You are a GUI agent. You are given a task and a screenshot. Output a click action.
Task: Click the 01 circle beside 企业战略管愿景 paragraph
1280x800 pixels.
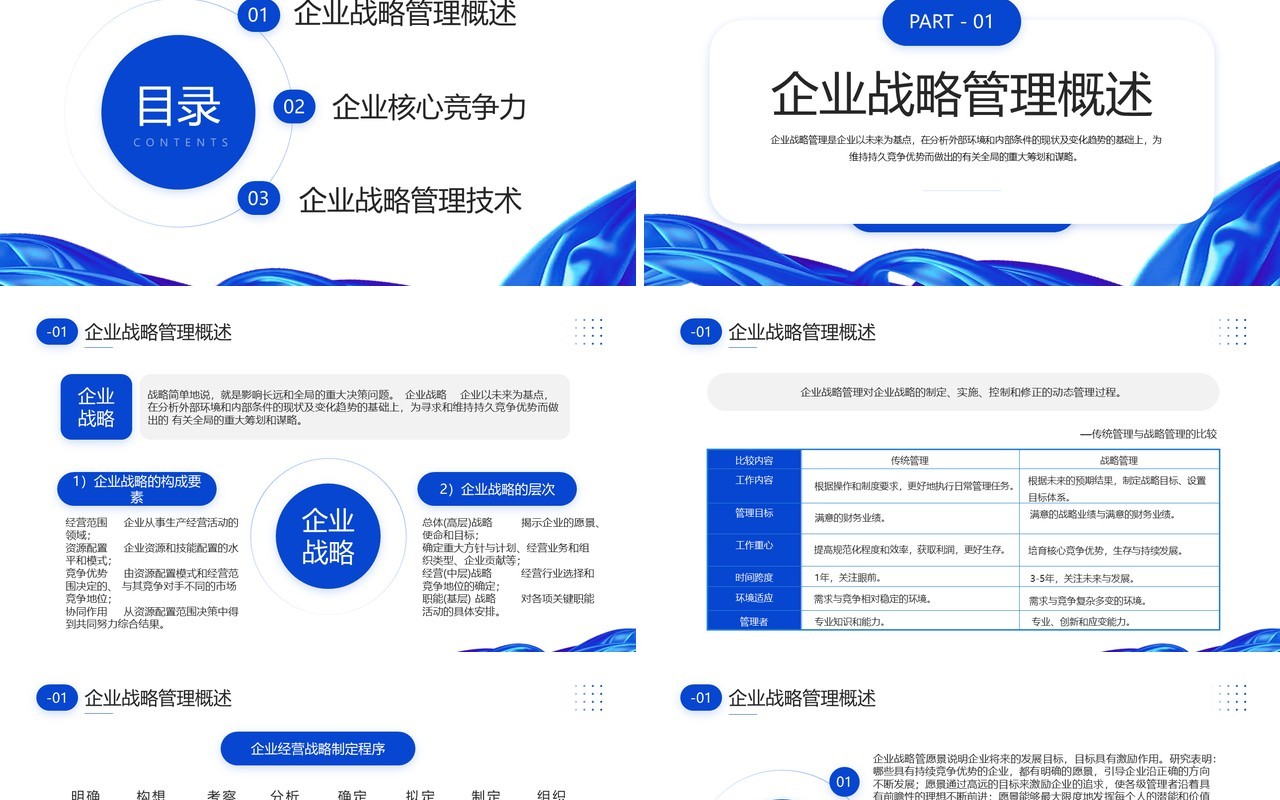[844, 782]
